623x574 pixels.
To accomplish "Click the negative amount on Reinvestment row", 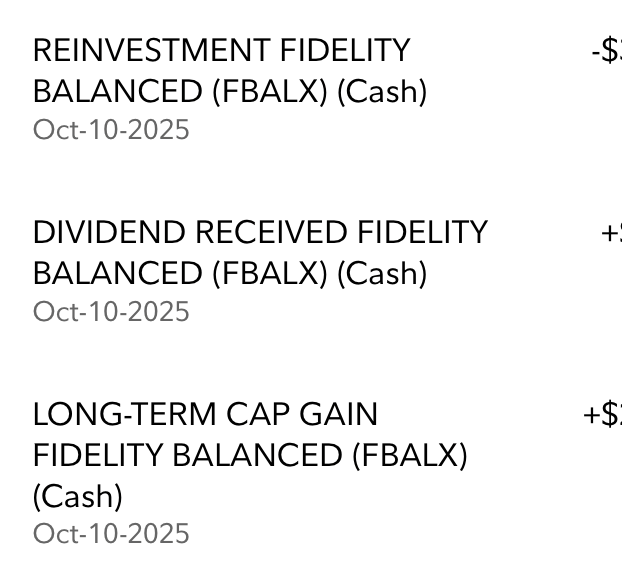I will [x=607, y=50].
